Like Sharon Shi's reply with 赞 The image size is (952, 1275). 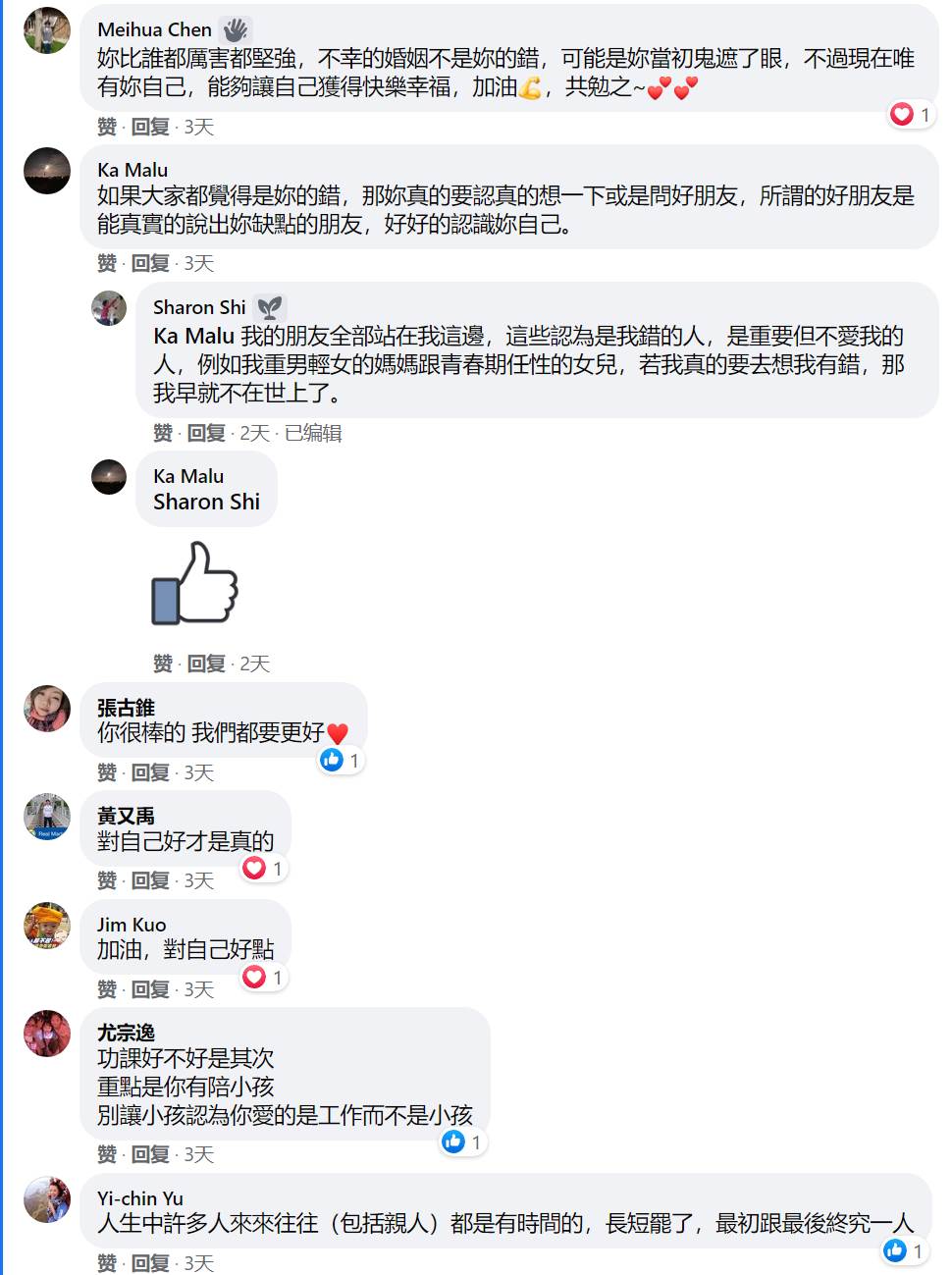click(163, 433)
